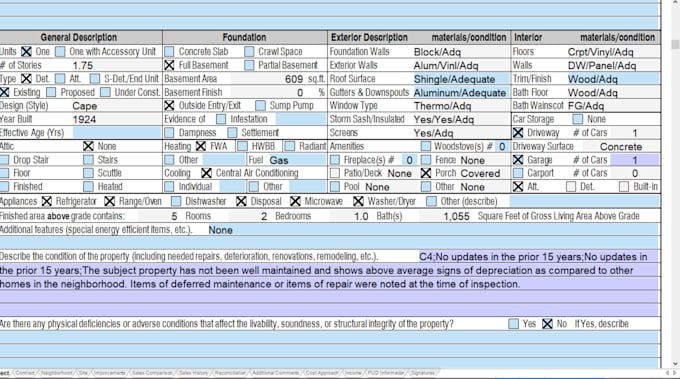The height and width of the screenshot is (379, 680).
Task: Tick the Crawl Space checkbox
Action: pos(249,52)
